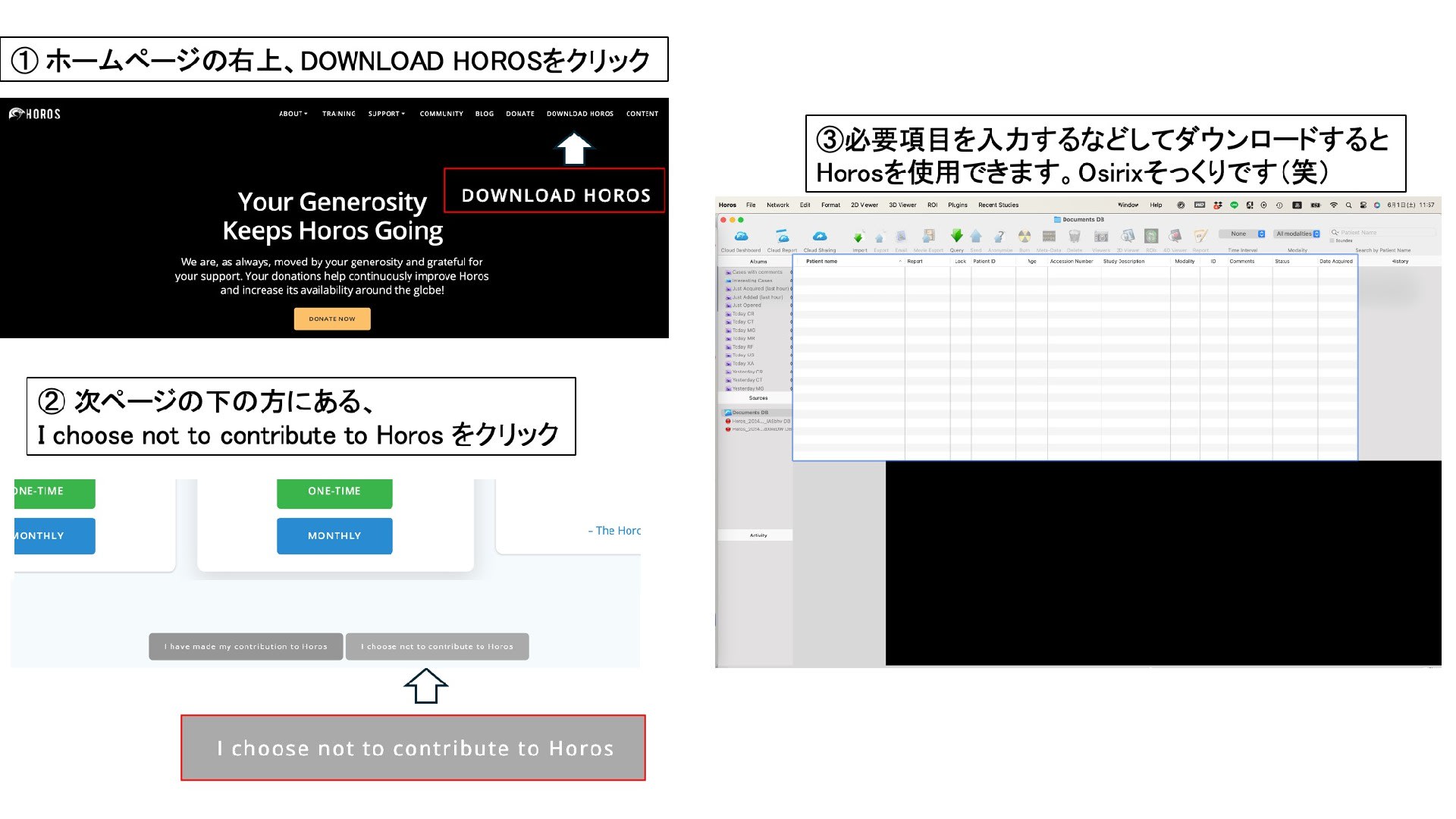Click the Email toolbar icon
1456x819 pixels.
[x=901, y=237]
